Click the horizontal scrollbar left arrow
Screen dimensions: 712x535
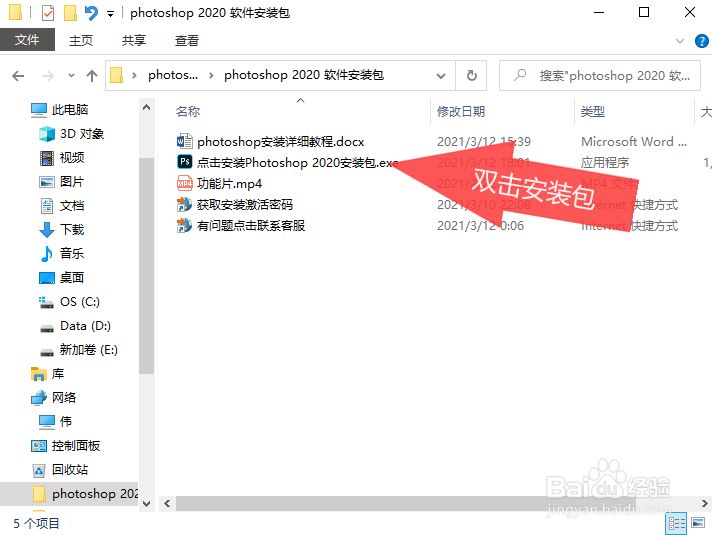point(167,504)
